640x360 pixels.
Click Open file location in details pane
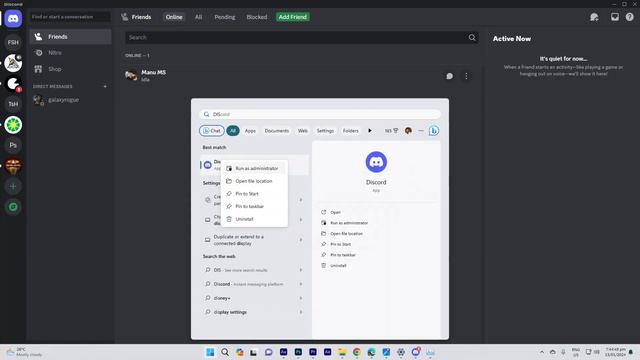(x=342, y=233)
